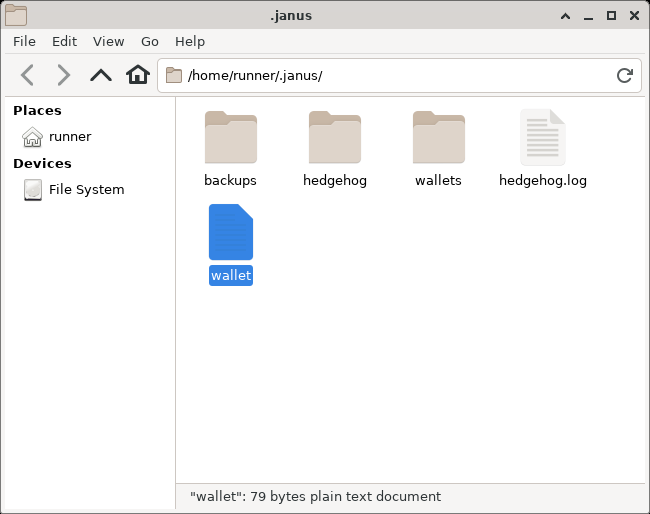
Task: Click the status bar text about wallet
Action: (x=315, y=496)
